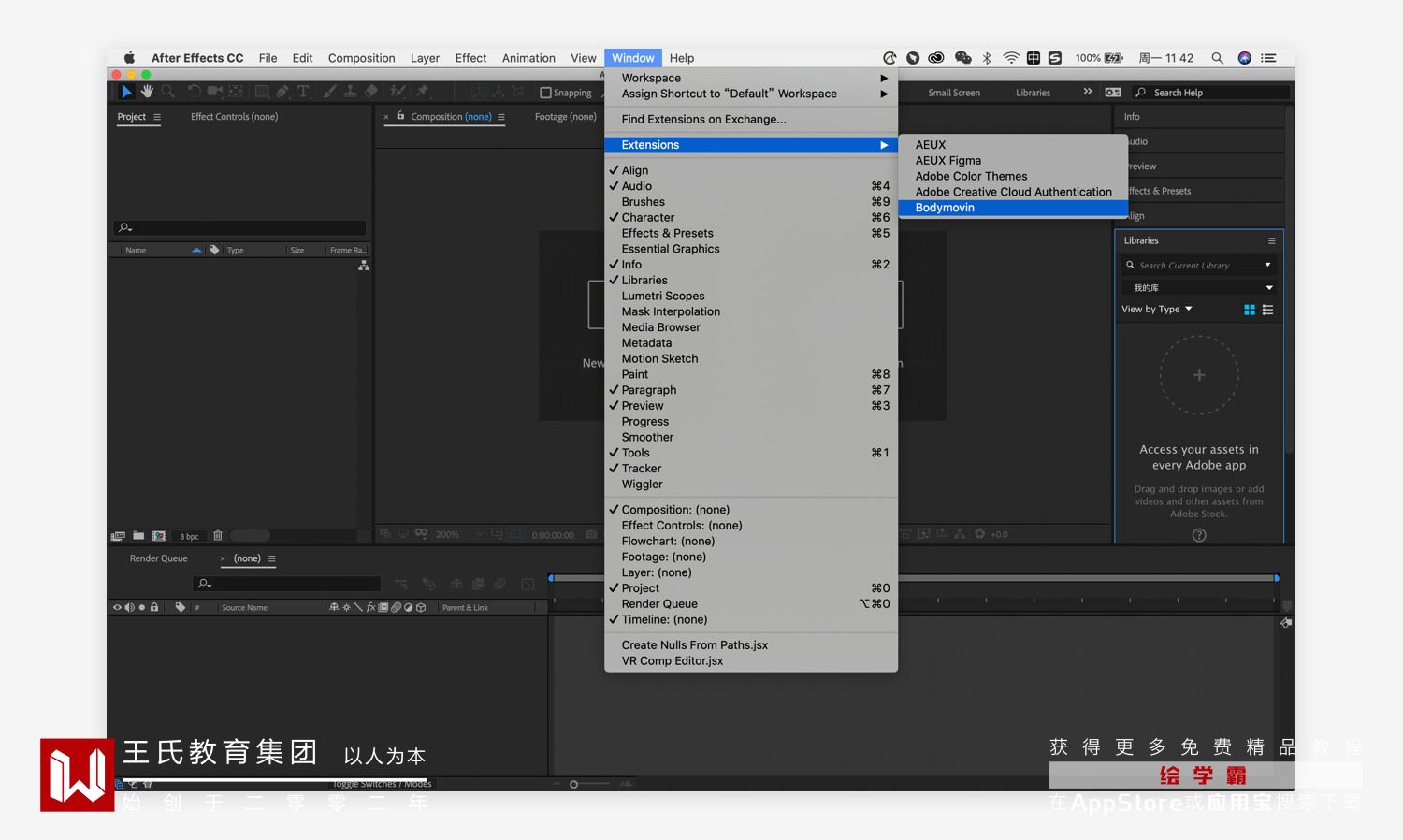
Task: Choose Adobe Color Themes extension
Action: pyautogui.click(x=1013, y=176)
